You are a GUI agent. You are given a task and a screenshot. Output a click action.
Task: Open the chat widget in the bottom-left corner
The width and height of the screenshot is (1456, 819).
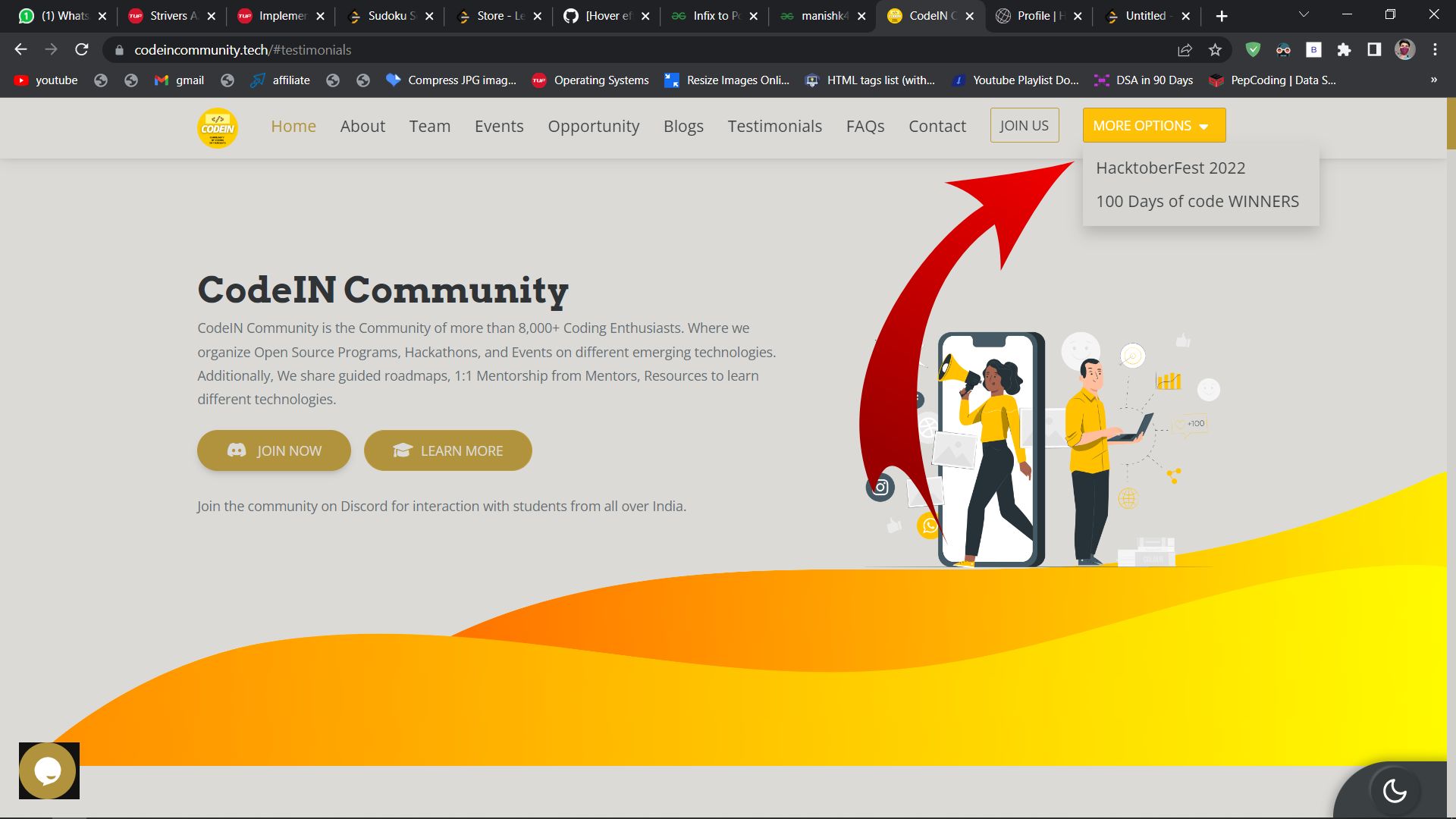click(49, 770)
